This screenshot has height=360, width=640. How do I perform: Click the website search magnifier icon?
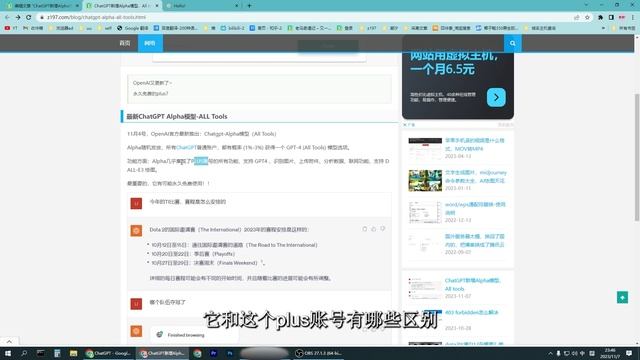click(x=513, y=43)
